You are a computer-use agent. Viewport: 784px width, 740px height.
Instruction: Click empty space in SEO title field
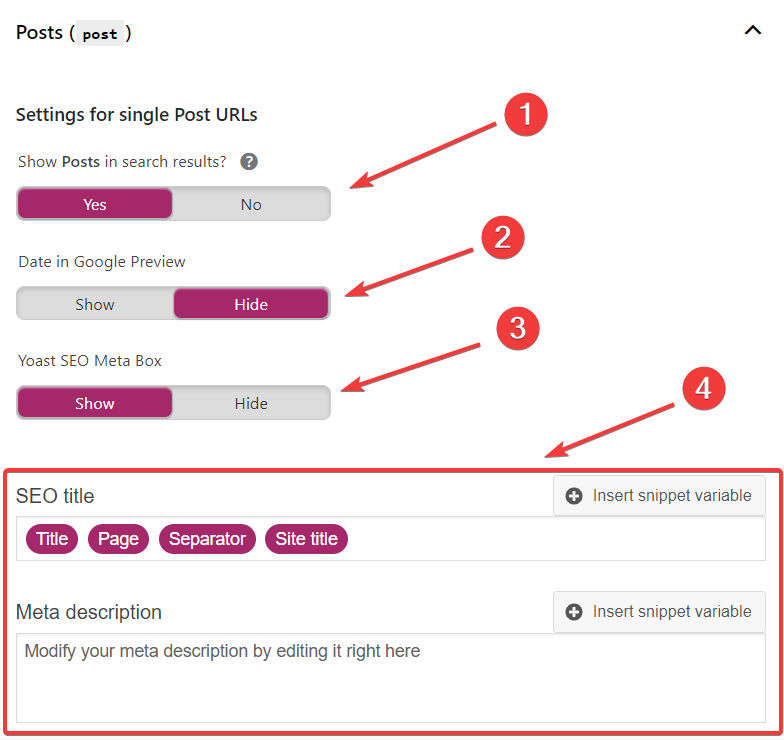(550, 539)
